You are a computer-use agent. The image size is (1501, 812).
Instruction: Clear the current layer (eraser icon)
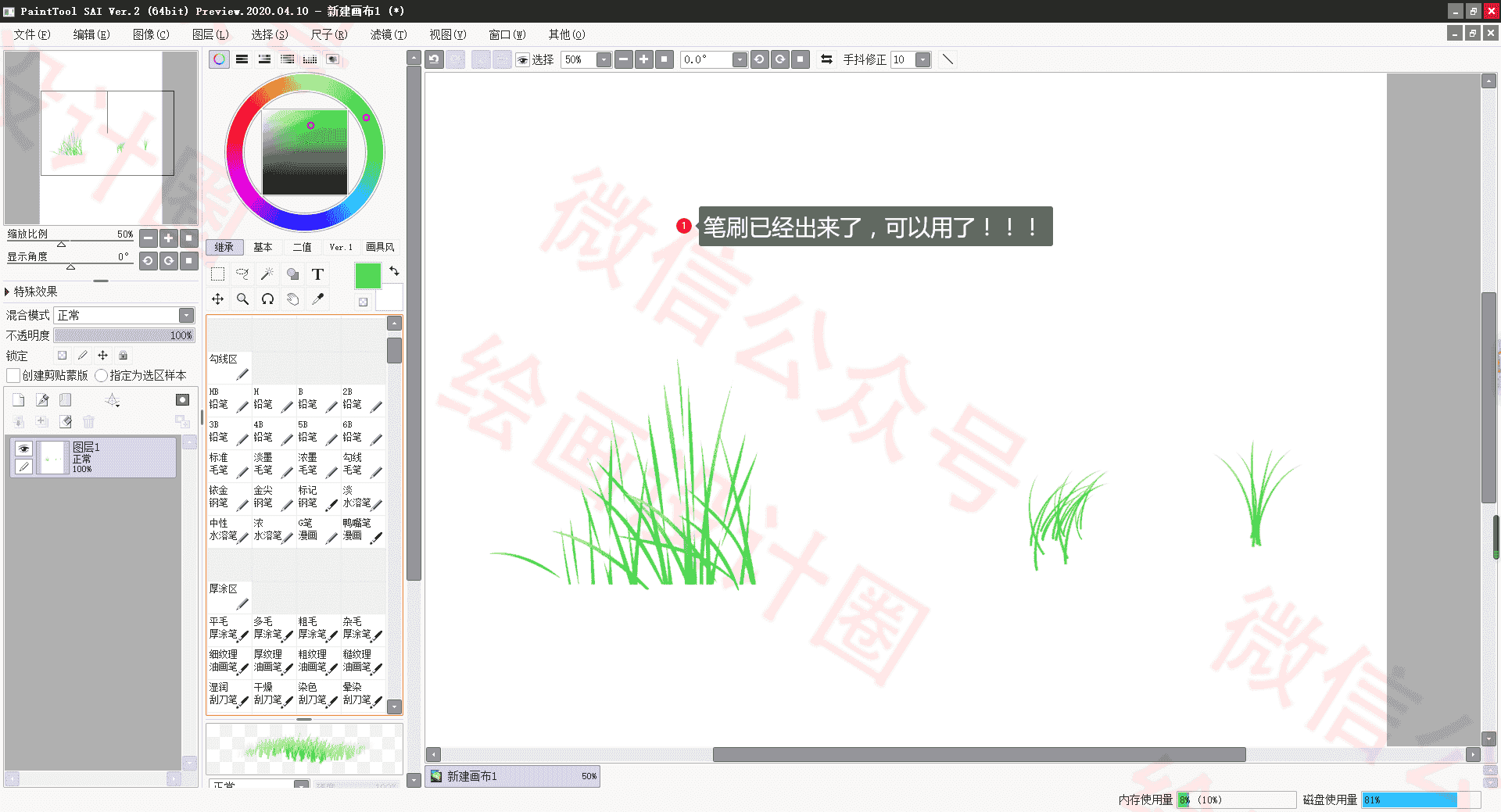pos(66,422)
